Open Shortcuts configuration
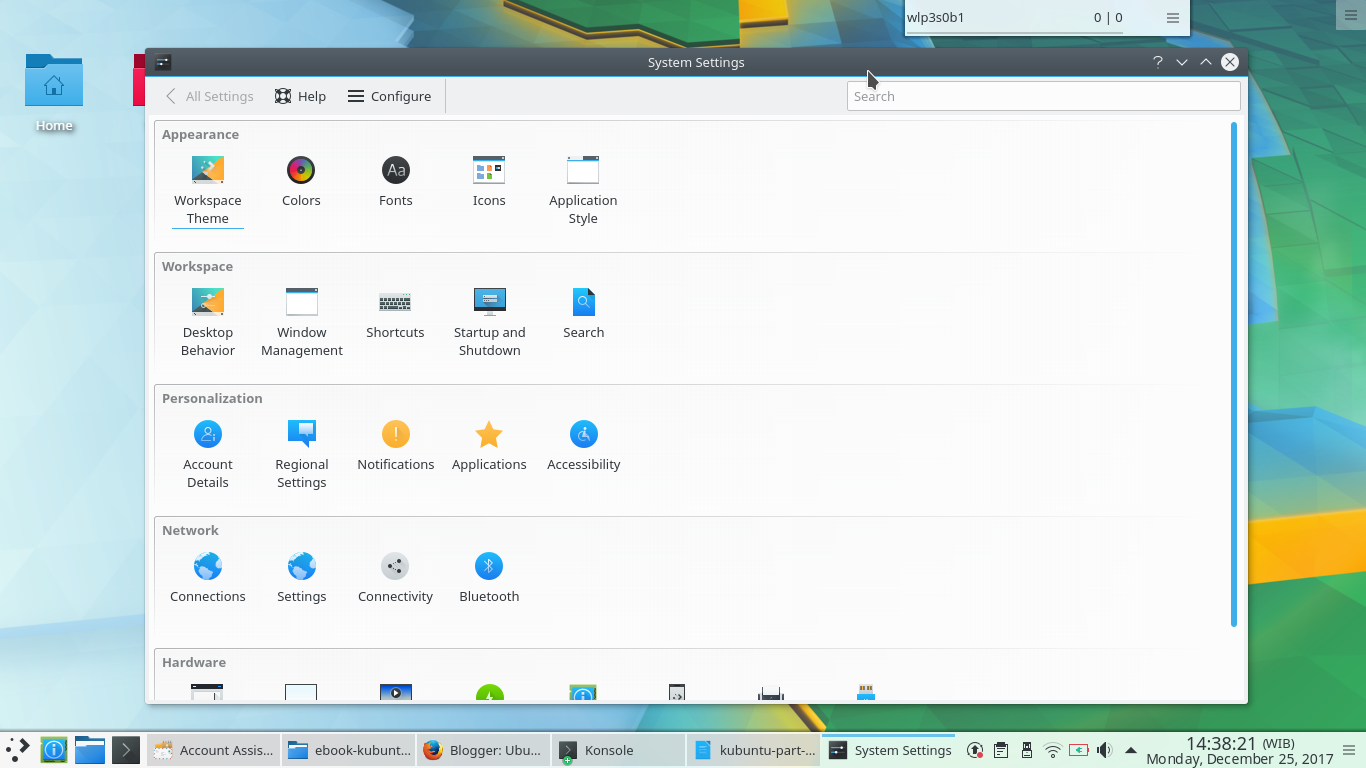The height and width of the screenshot is (768, 1366). pos(395,312)
